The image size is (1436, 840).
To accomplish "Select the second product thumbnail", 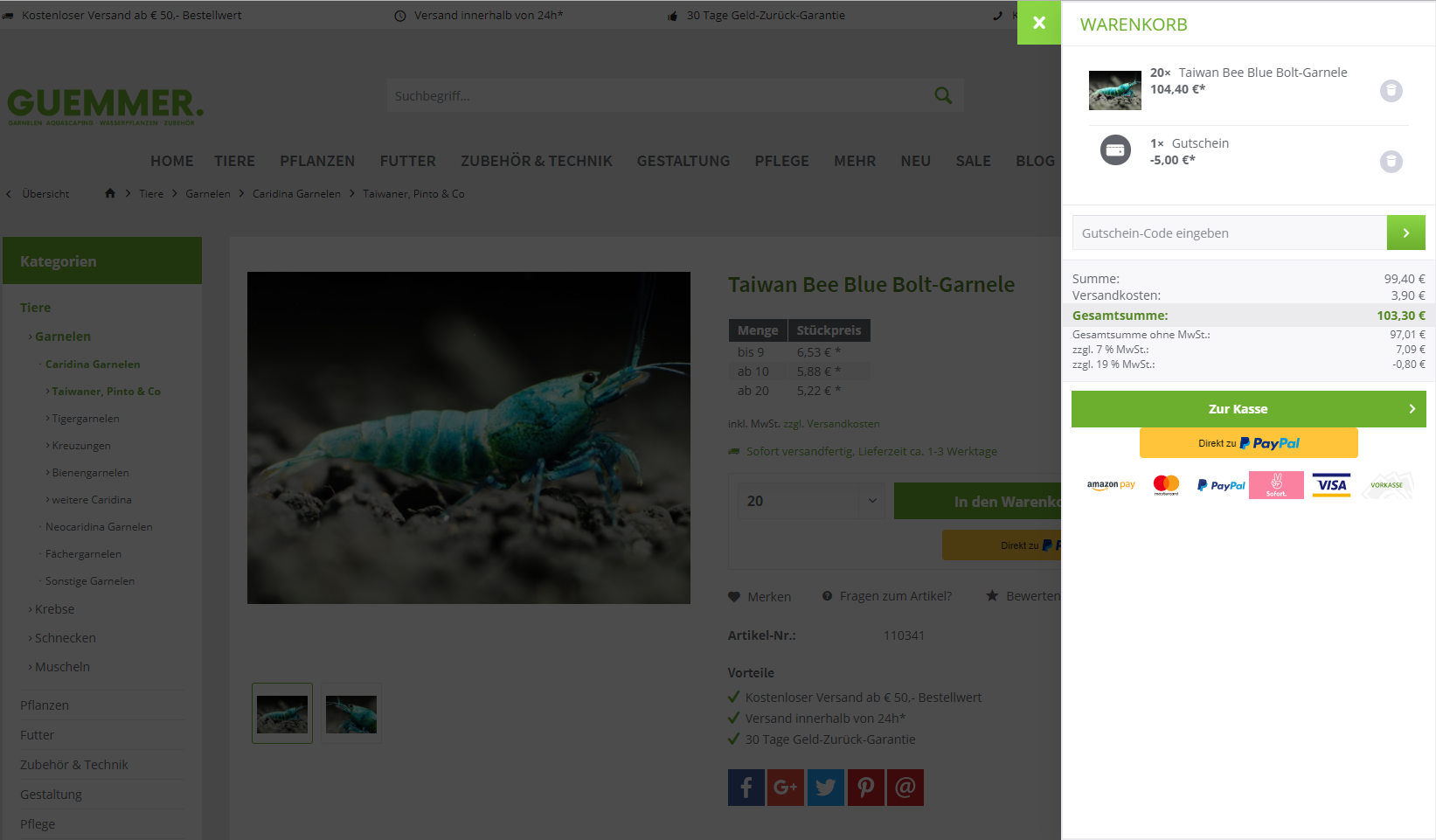I will point(351,713).
